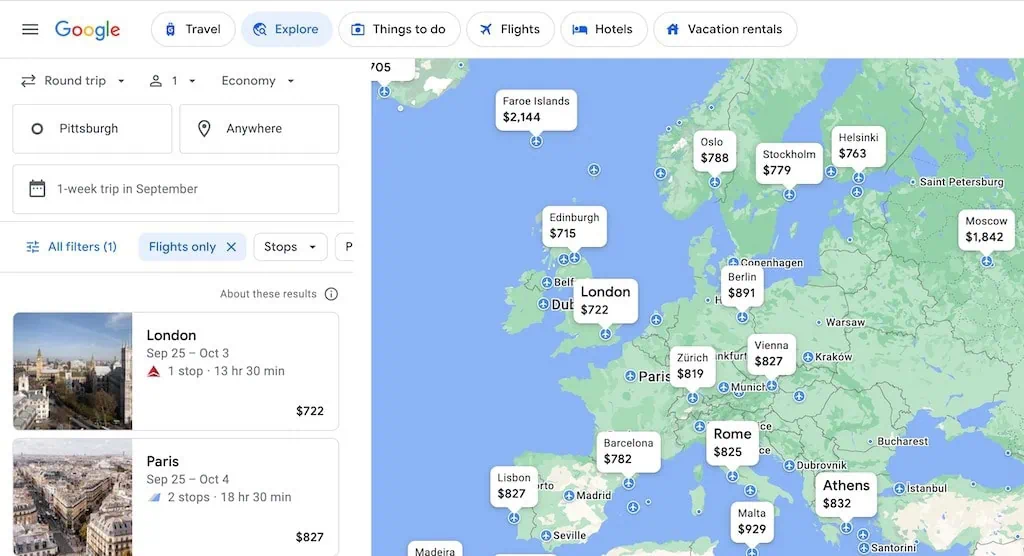Click the info icon beside About these results
This screenshot has width=1024, height=556.
pyautogui.click(x=331, y=294)
